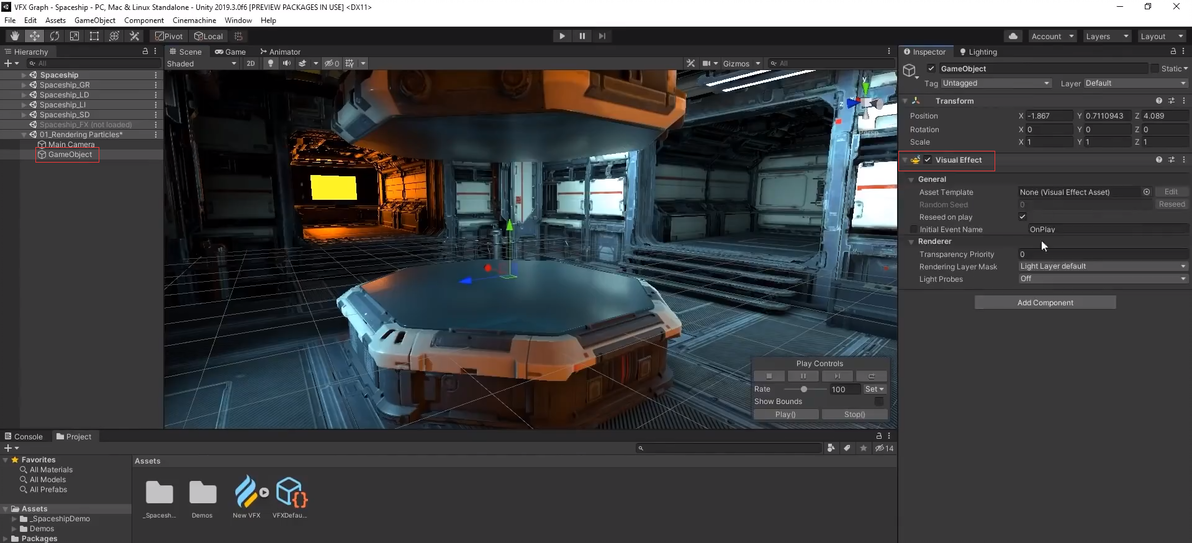Open the Rendering Layer Mask dropdown
This screenshot has width=1192, height=543.
tap(1102, 267)
